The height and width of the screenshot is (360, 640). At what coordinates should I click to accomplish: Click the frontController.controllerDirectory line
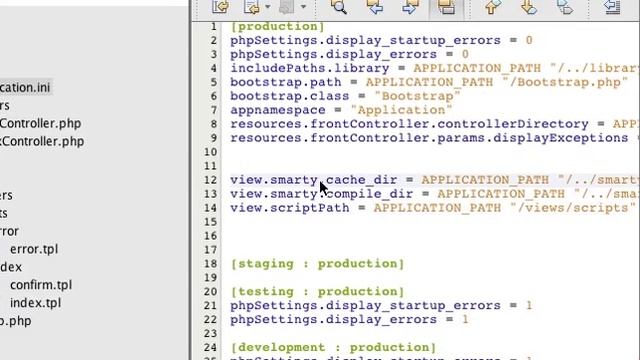click(435, 124)
